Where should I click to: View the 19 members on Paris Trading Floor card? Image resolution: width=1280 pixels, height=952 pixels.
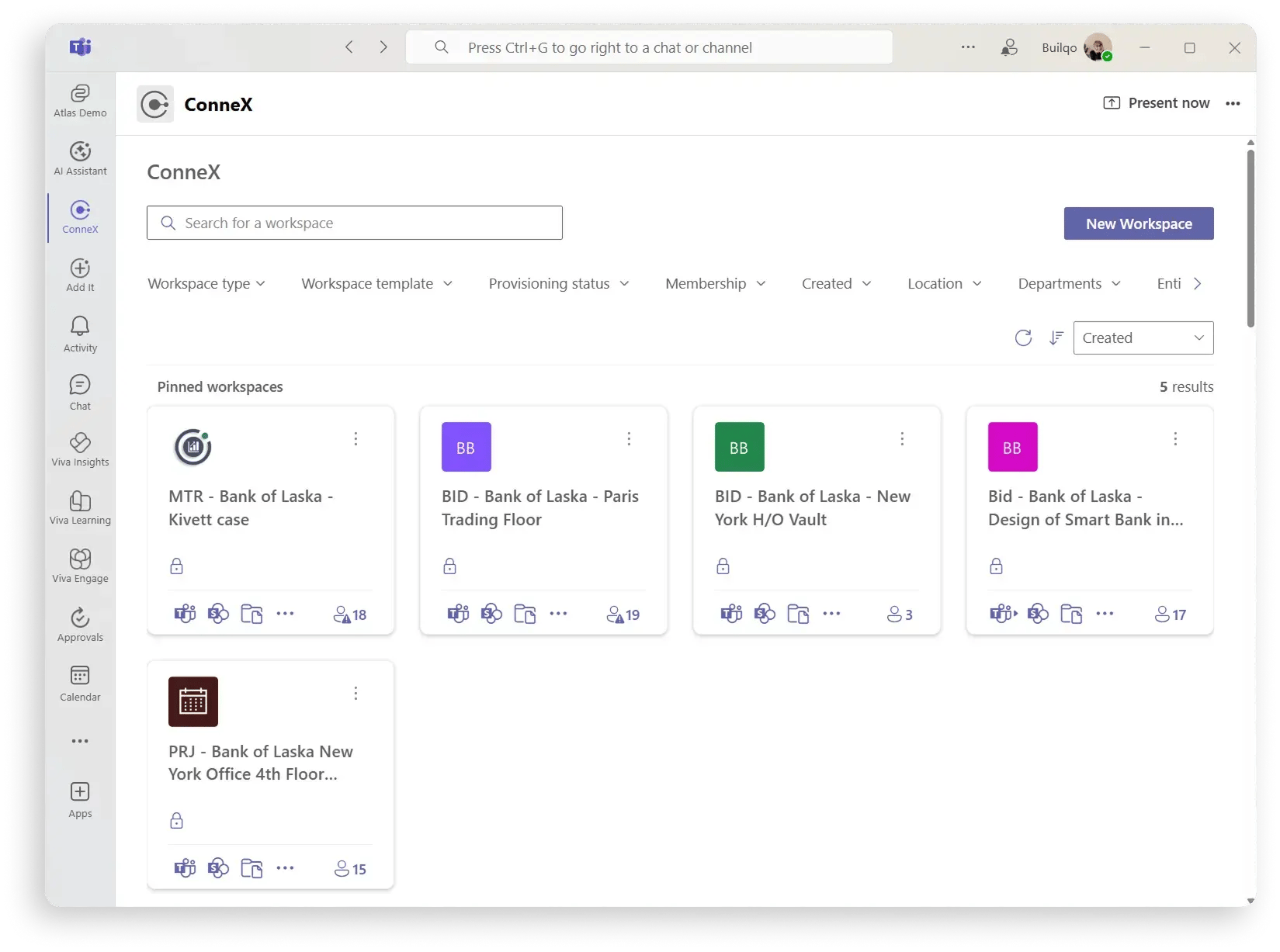(623, 614)
